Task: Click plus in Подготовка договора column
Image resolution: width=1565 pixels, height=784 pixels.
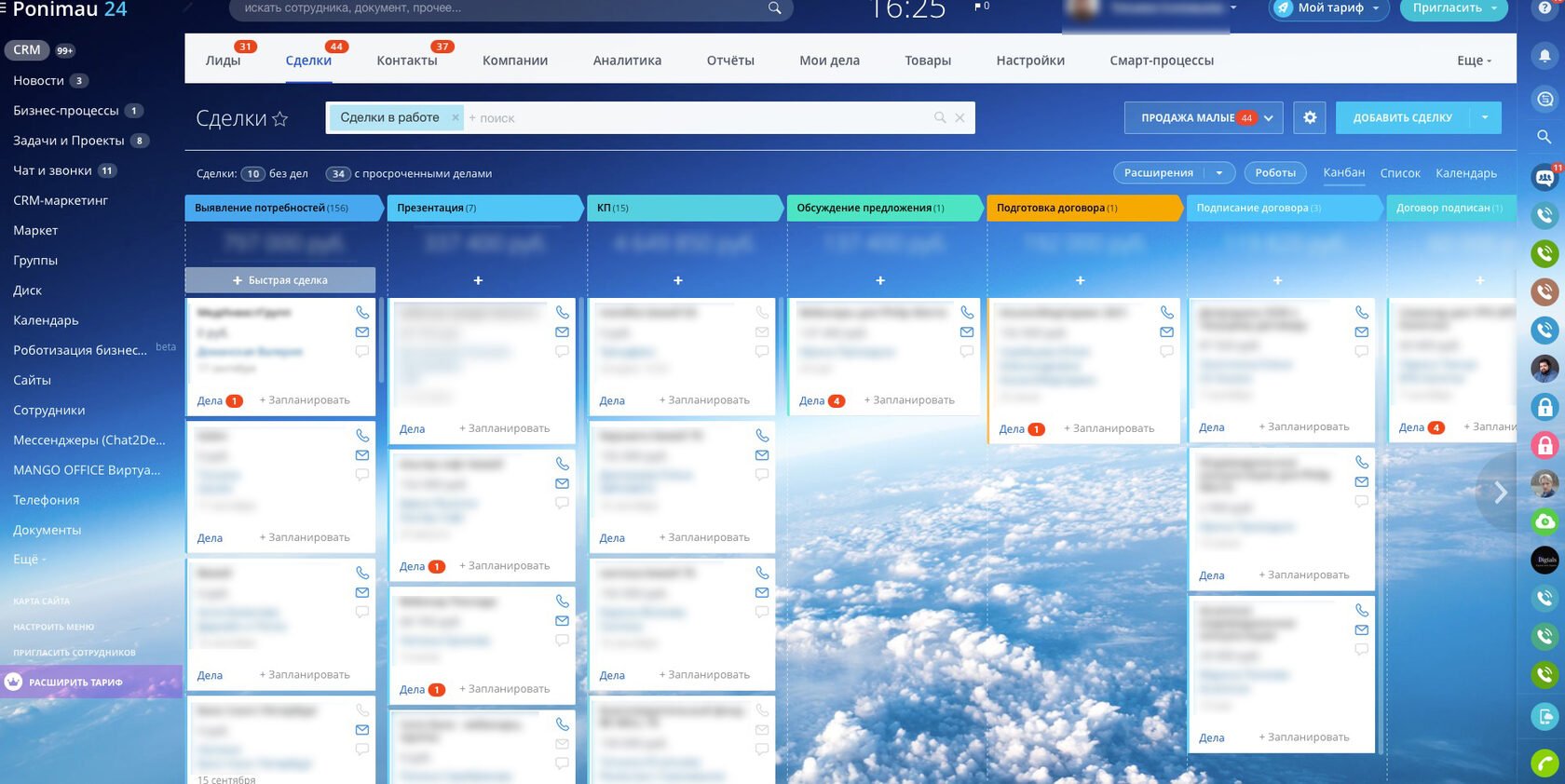Action: point(1080,280)
